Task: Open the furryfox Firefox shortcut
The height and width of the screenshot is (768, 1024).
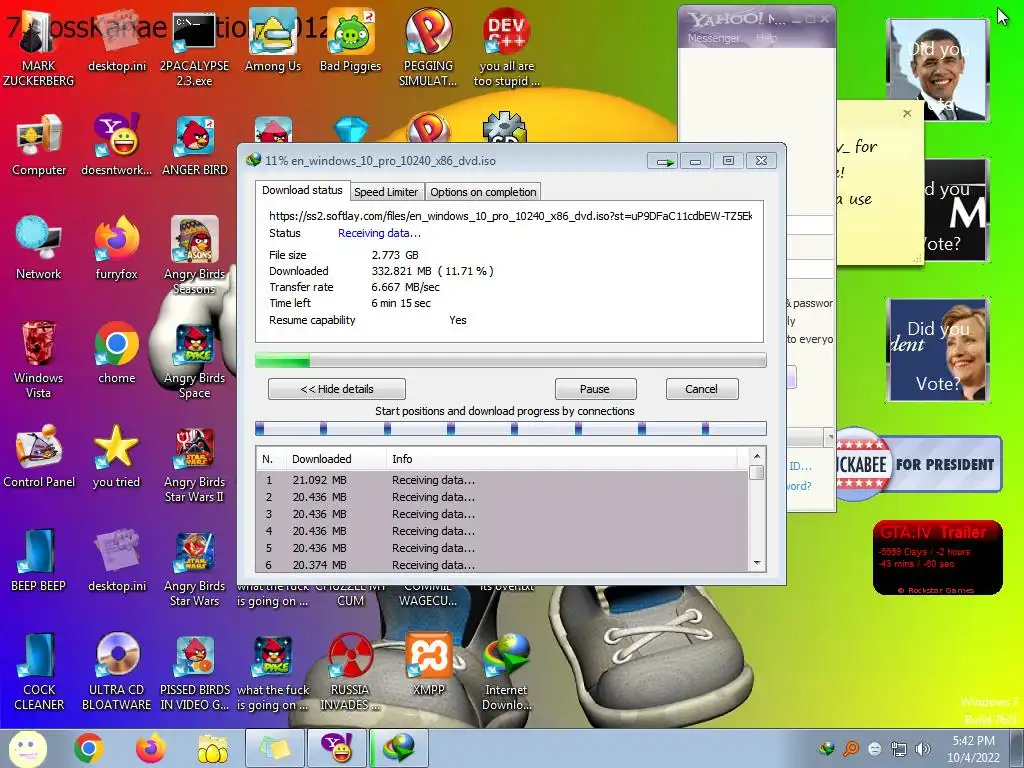Action: tap(116, 249)
